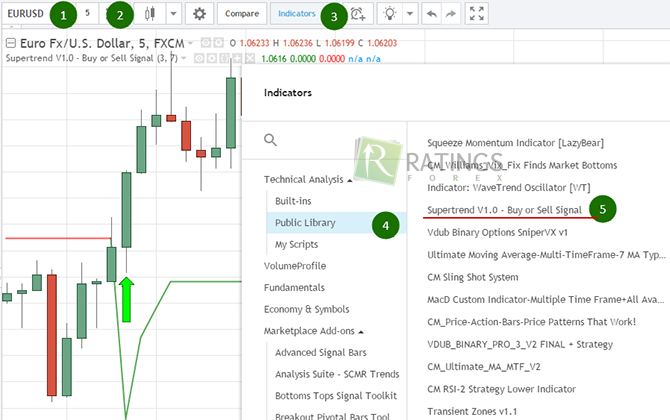
Task: Add CM RSI-2 Strategy Lower Indicator
Action: click(501, 389)
